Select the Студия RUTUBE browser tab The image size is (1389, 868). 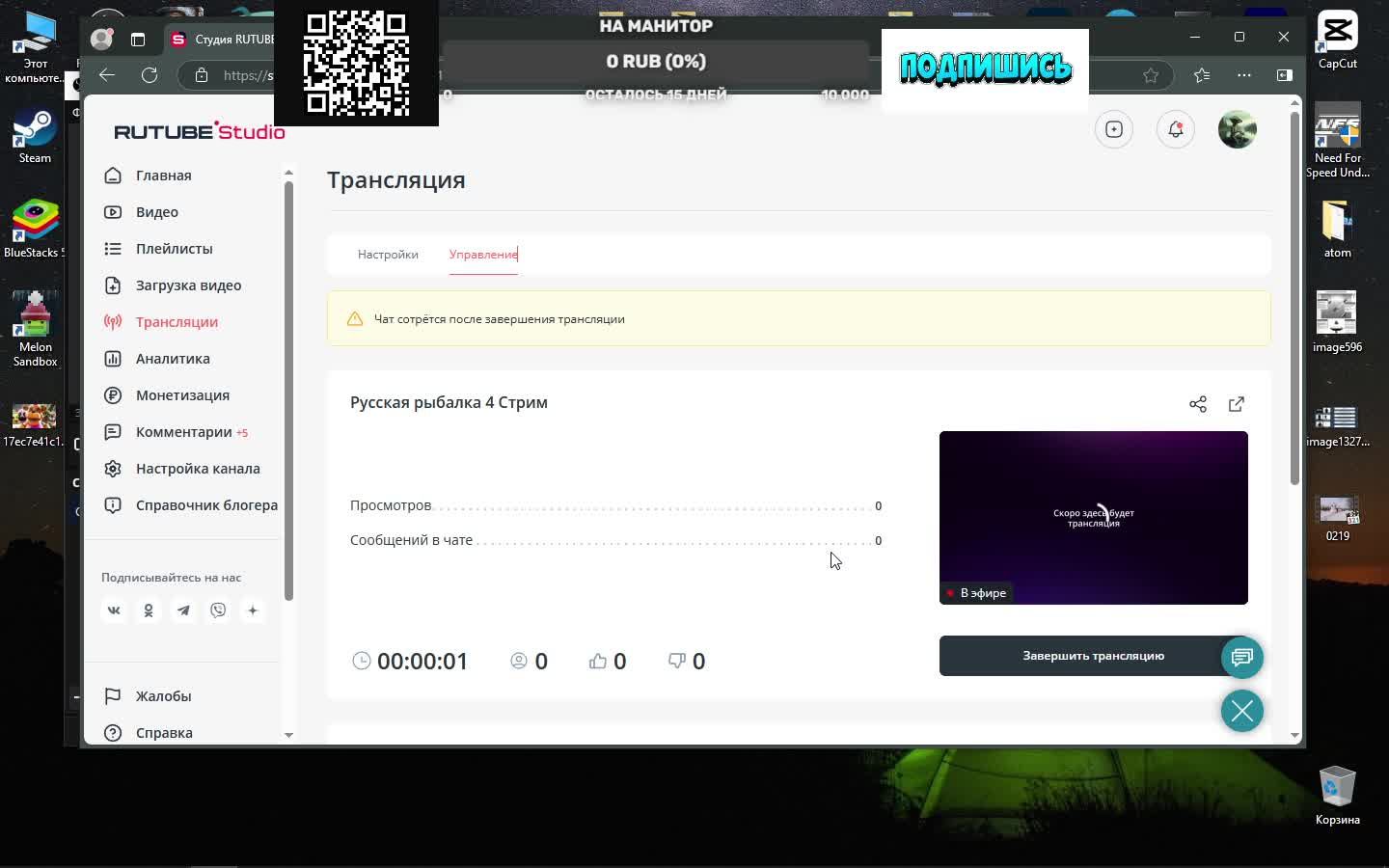222,40
